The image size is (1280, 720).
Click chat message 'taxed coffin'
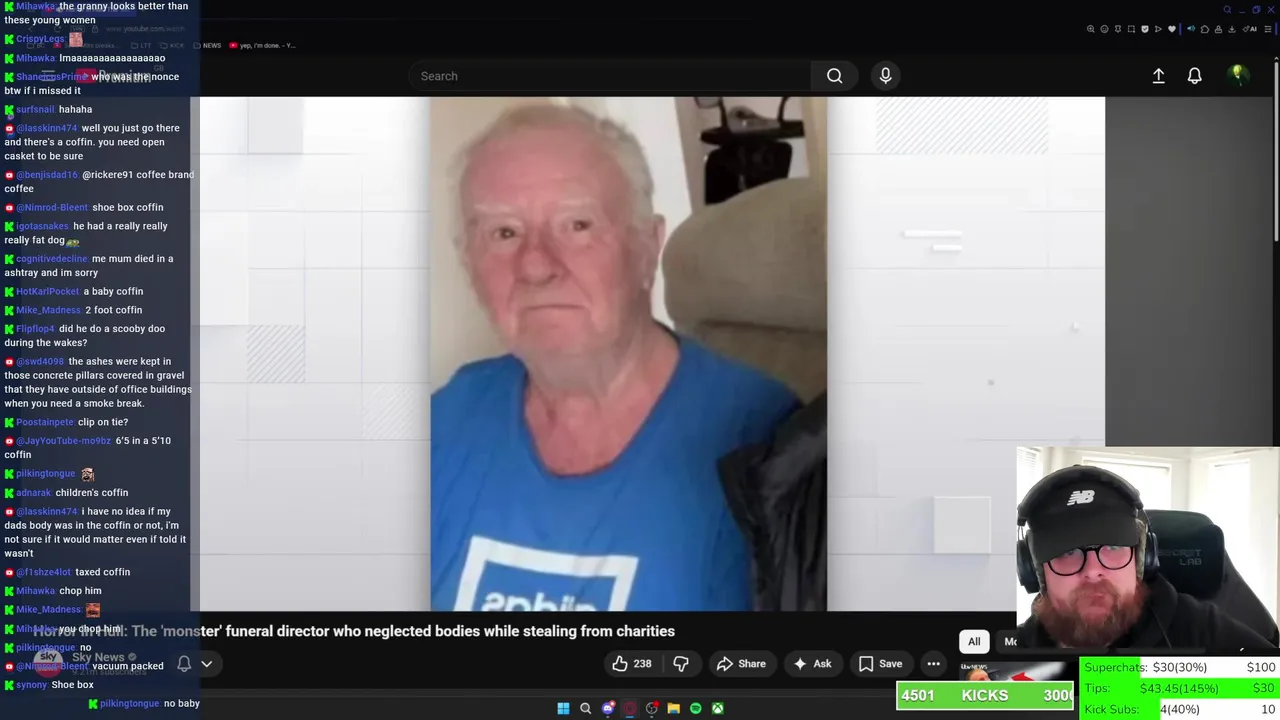click(x=103, y=572)
